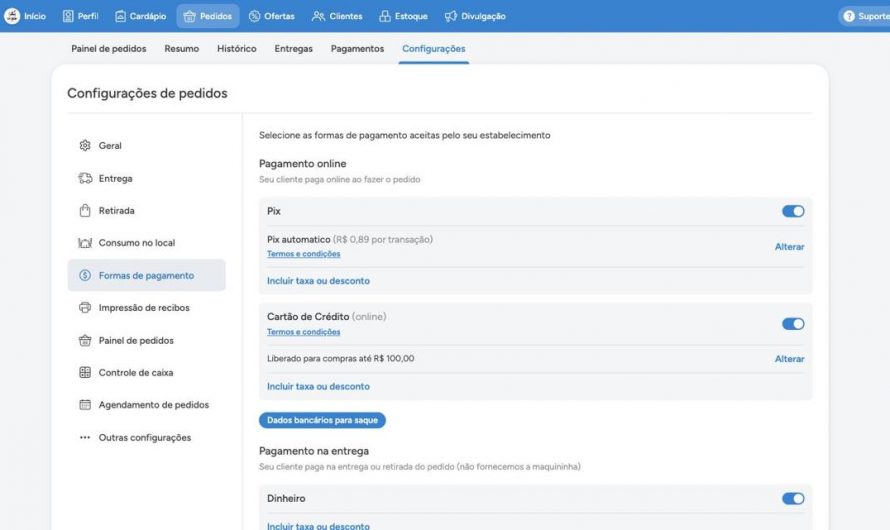Click the Divulgação megaphone icon
The height and width of the screenshot is (530, 890).
451,16
